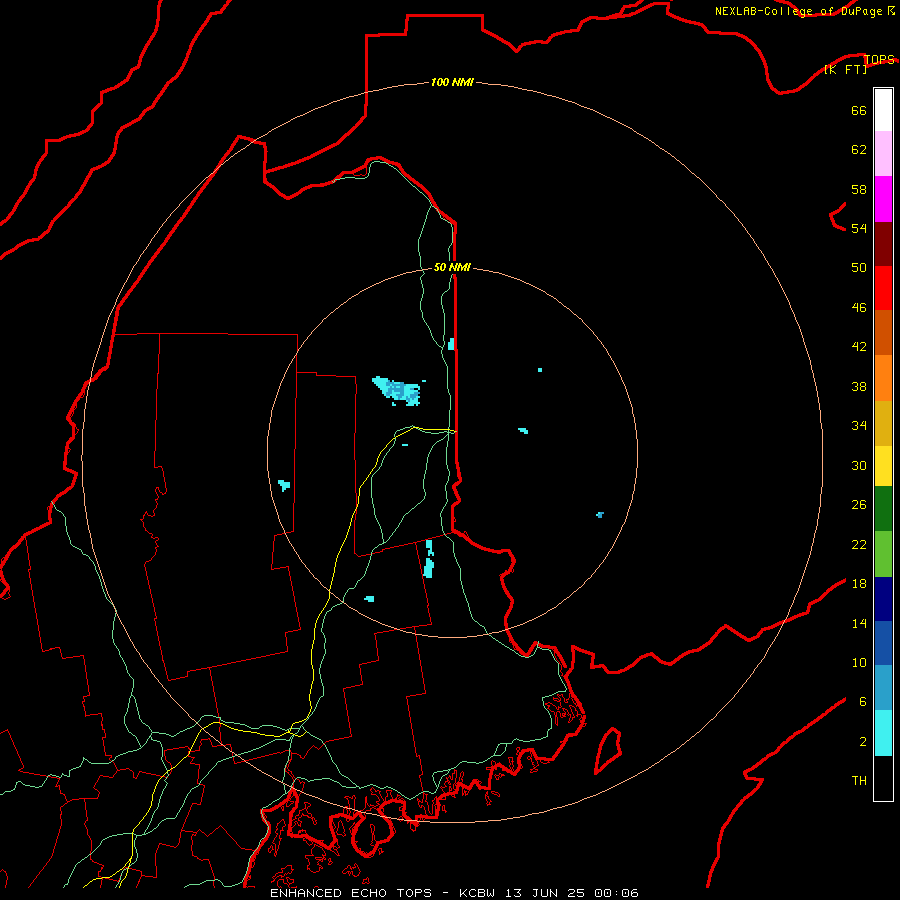Click the legend value 34

[x=859, y=426]
